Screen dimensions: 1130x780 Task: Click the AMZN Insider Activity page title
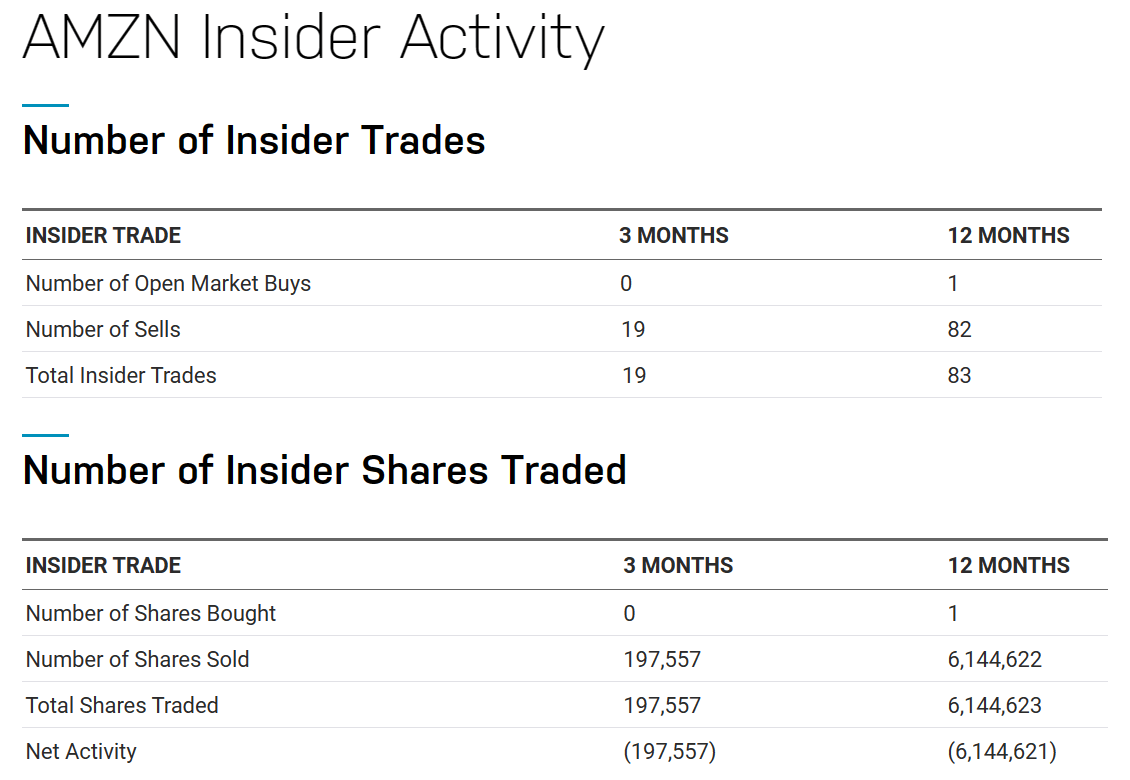313,38
